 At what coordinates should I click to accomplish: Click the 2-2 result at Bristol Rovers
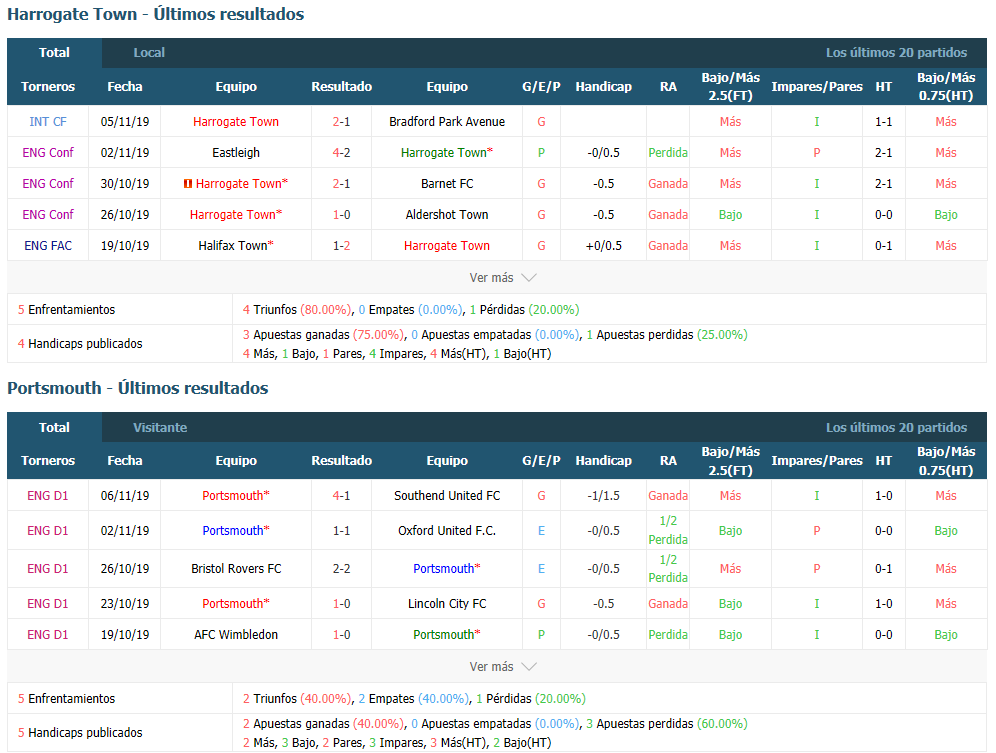[x=341, y=569]
